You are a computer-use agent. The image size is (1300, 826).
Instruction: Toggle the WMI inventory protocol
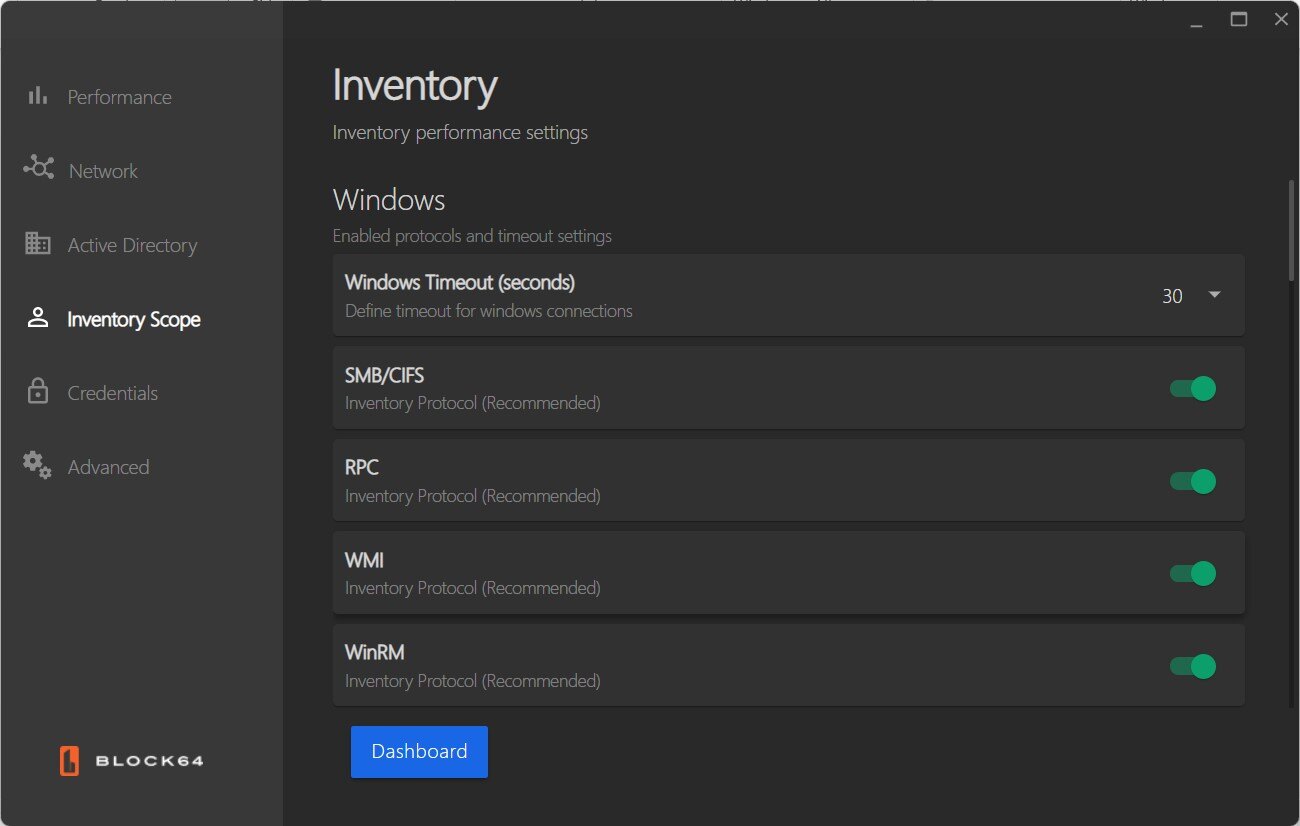tap(1193, 573)
